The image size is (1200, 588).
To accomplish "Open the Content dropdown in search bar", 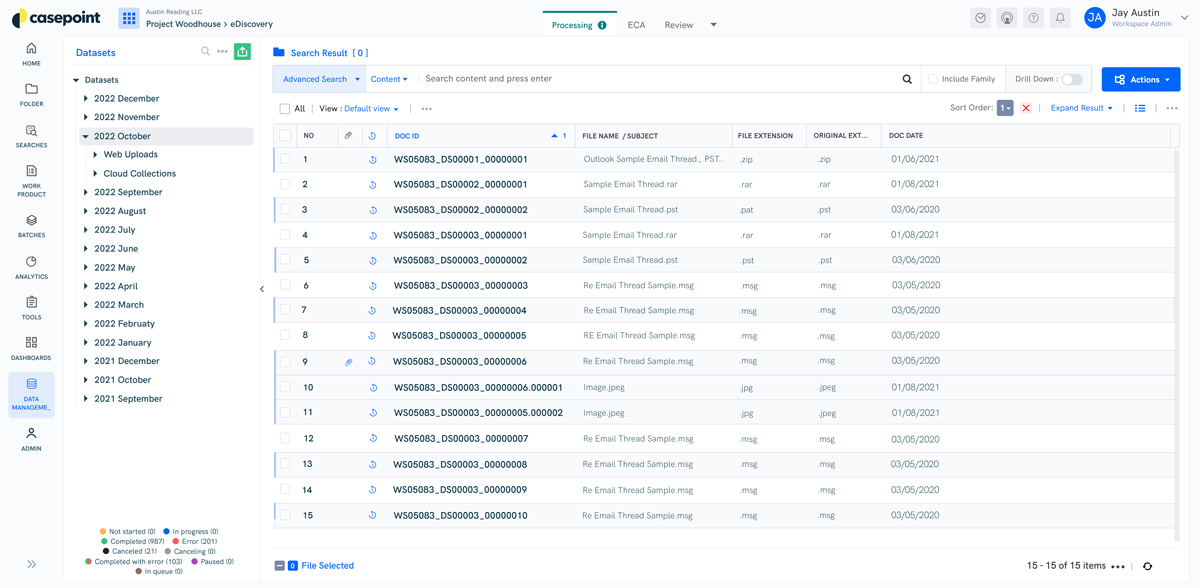I will coord(390,78).
